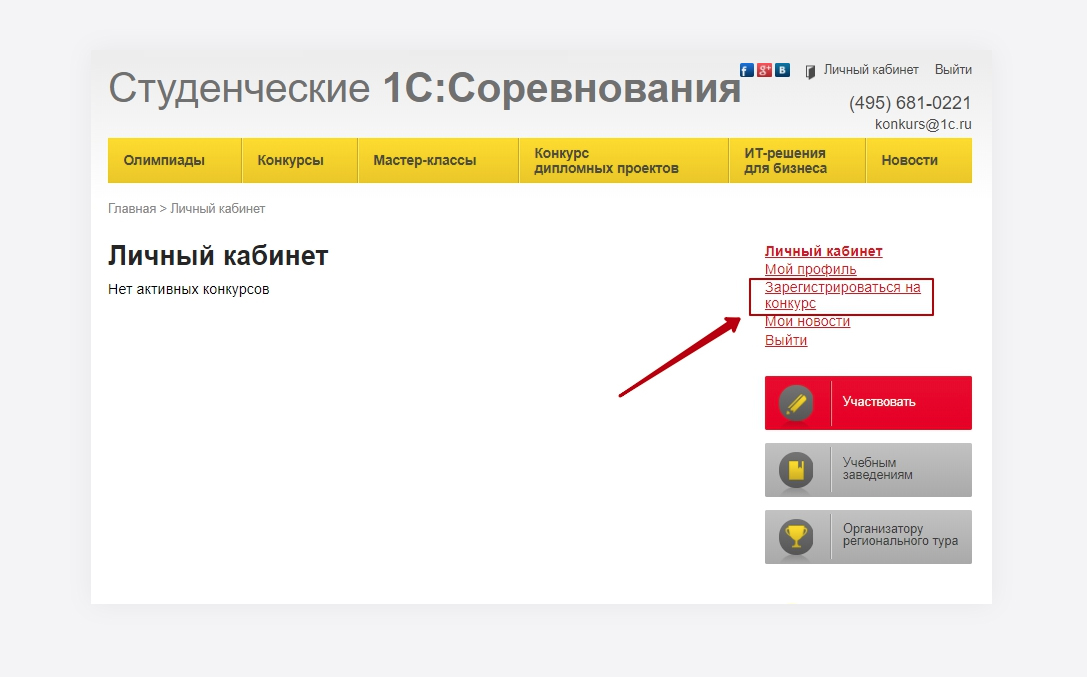Open the Facebook social icon

pos(746,70)
